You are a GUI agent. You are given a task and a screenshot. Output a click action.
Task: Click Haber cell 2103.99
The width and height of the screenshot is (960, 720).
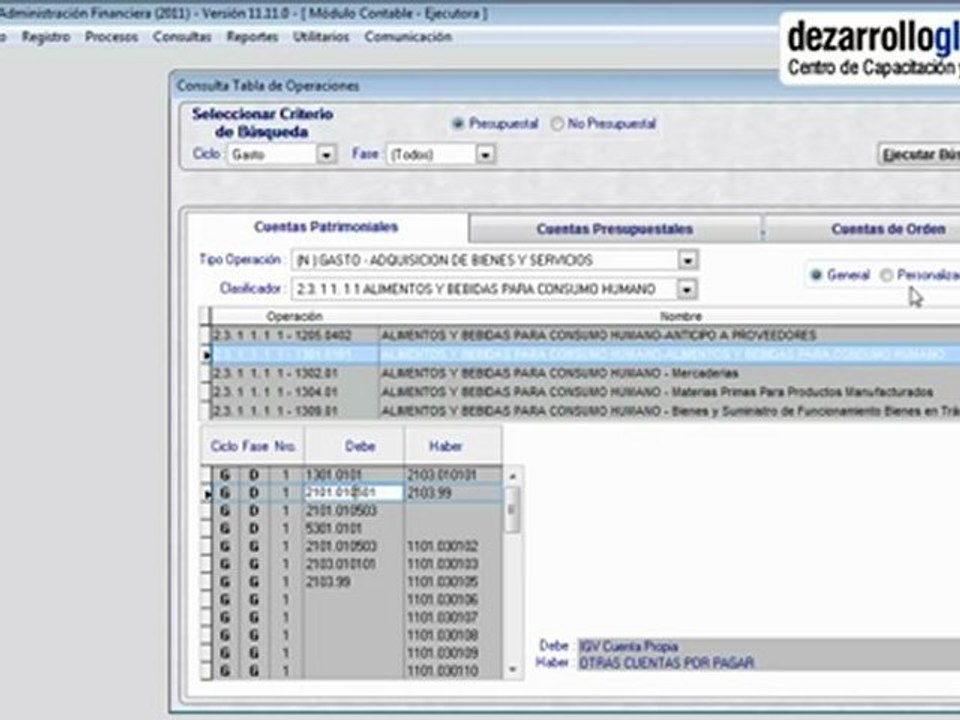pyautogui.click(x=453, y=493)
